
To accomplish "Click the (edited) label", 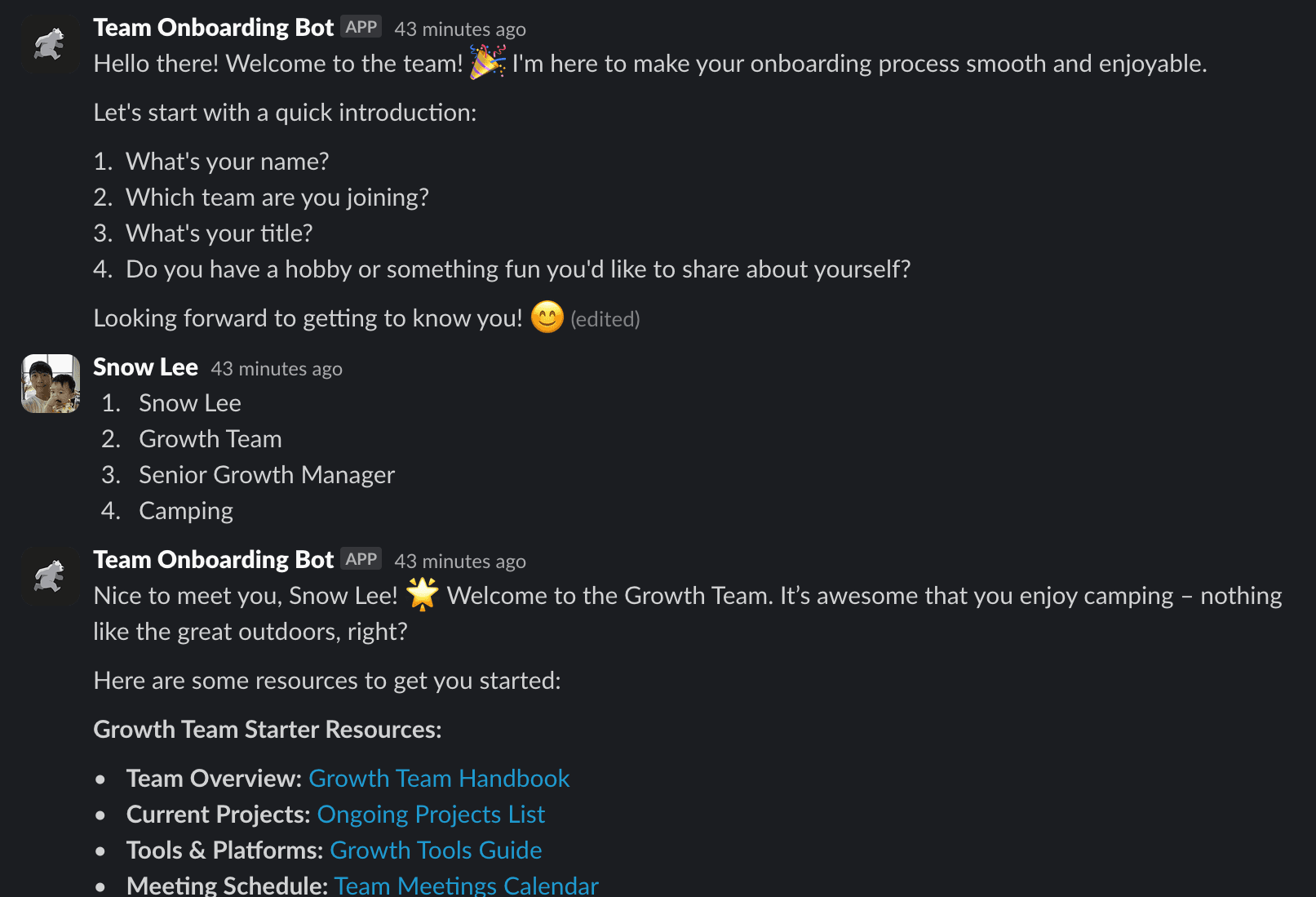I will (x=605, y=319).
